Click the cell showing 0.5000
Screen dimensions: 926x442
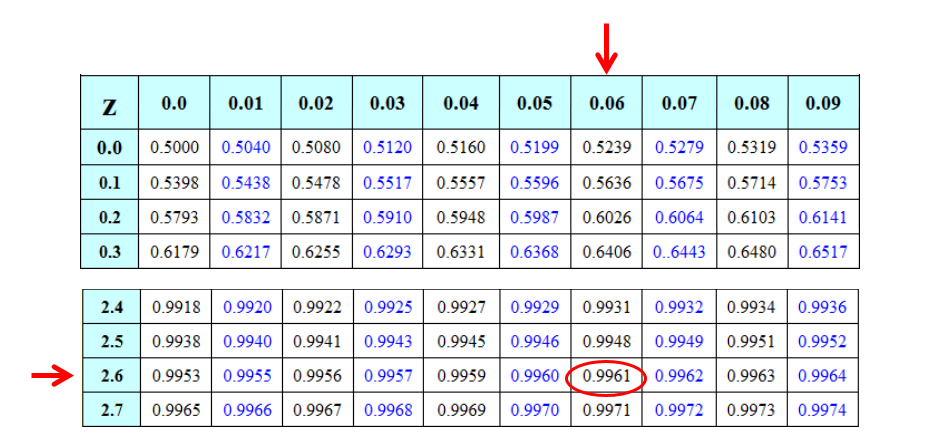[x=174, y=147]
